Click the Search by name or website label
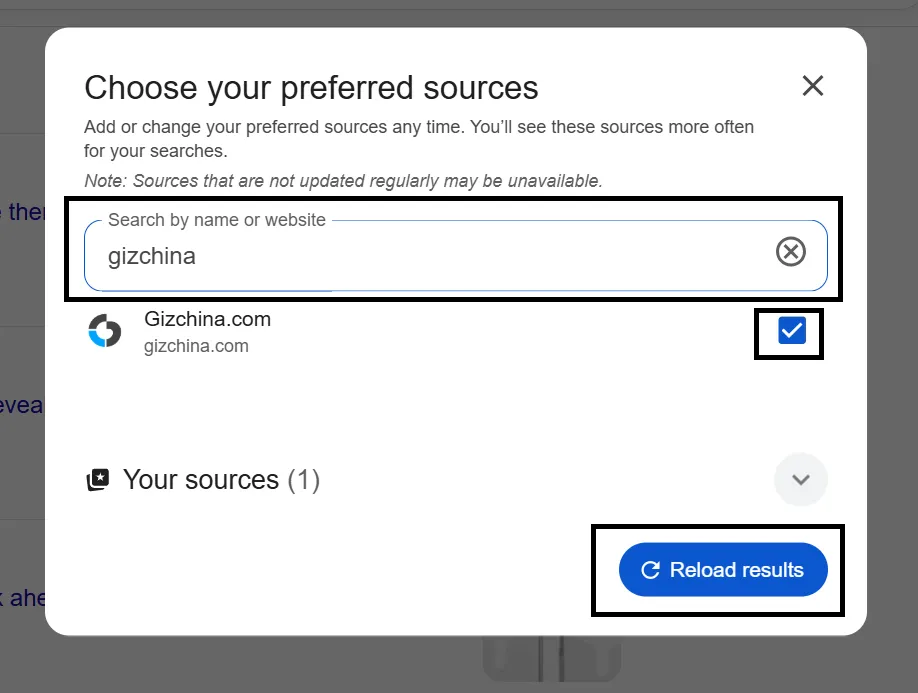Screen dimensions: 918x693 [216, 220]
